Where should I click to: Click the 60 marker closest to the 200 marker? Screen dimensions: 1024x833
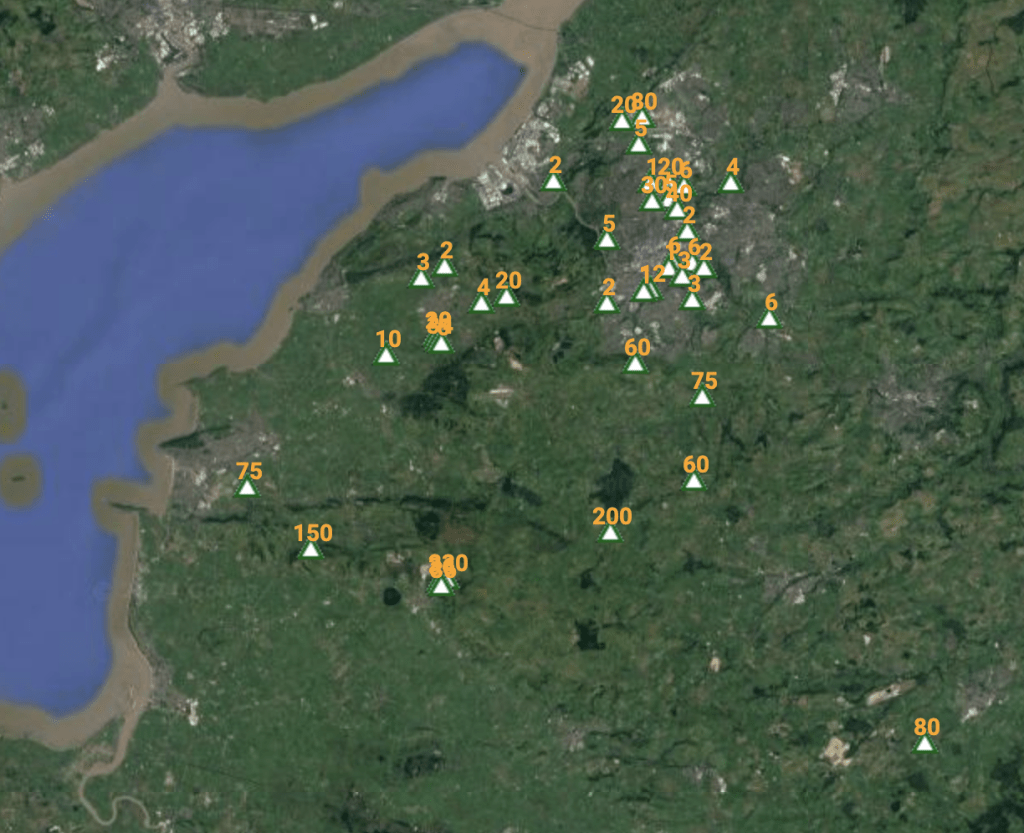694,481
